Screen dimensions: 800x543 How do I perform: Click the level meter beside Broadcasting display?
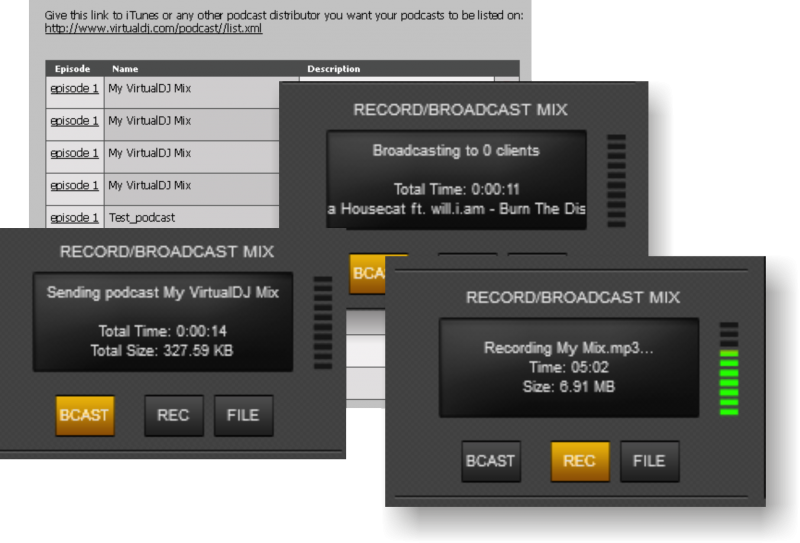click(x=616, y=178)
